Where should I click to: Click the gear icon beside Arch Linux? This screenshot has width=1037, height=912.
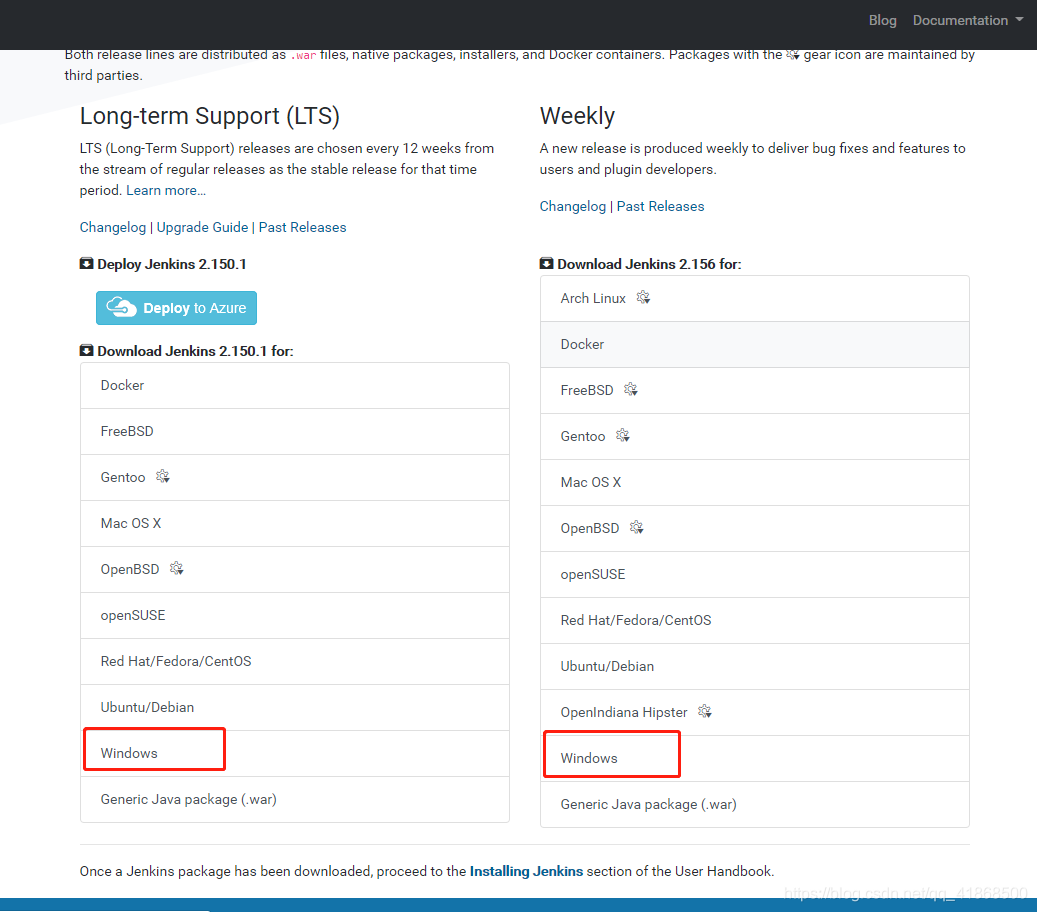[643, 298]
